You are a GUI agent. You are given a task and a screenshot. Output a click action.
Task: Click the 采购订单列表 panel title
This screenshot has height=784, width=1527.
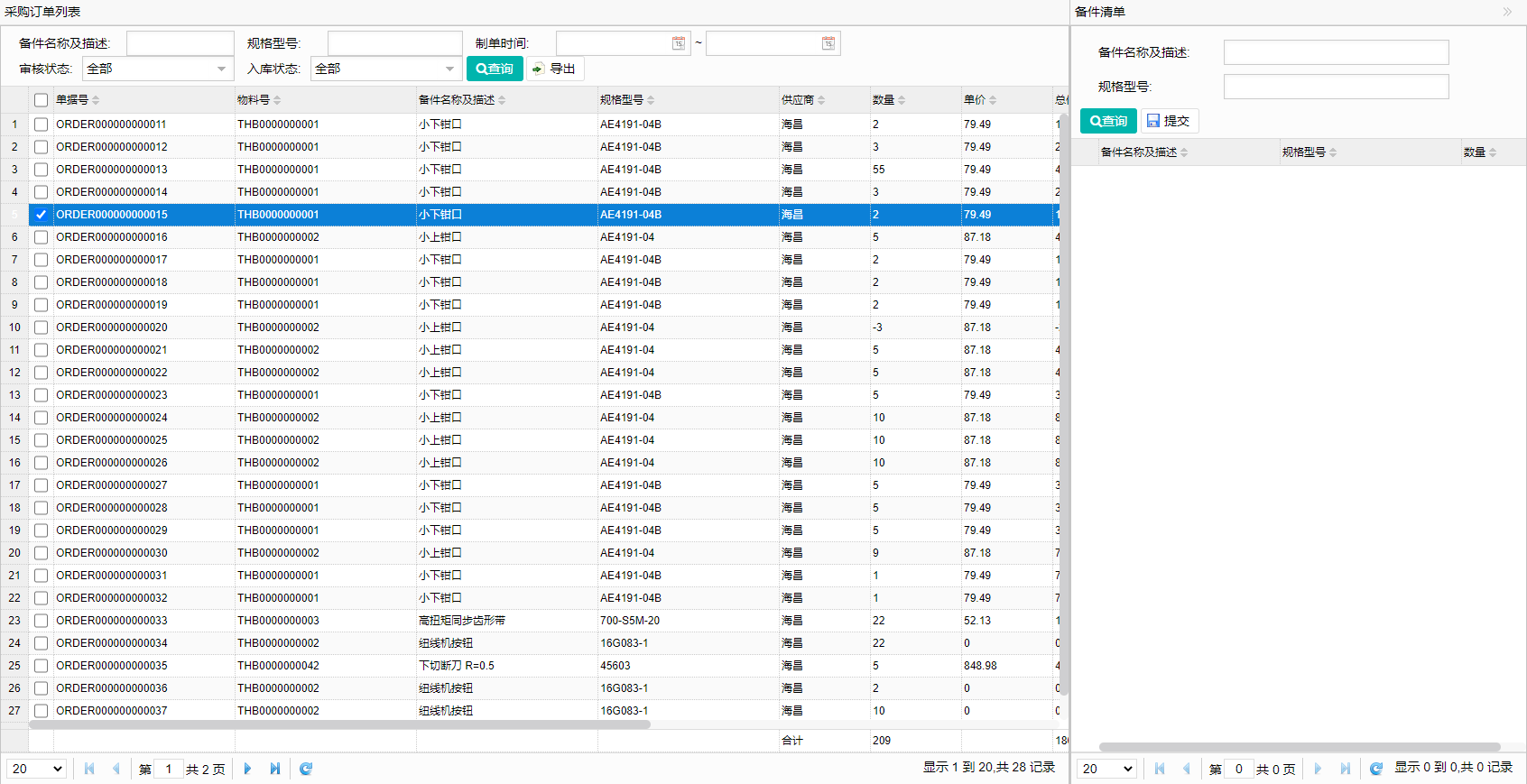pyautogui.click(x=42, y=12)
